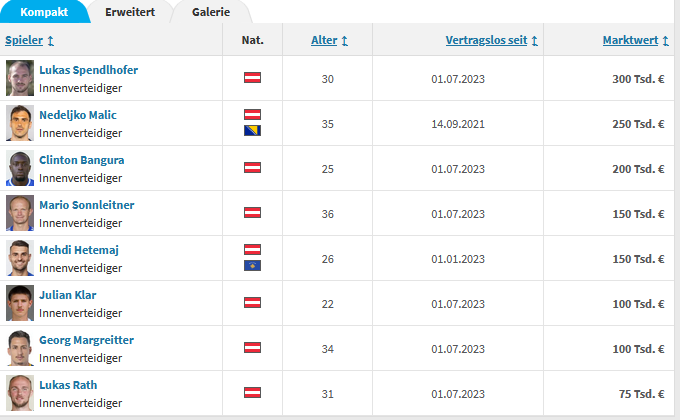Click Austrian flag icon for Lukas Spendlhofer
This screenshot has height=420, width=680.
[x=252, y=78]
